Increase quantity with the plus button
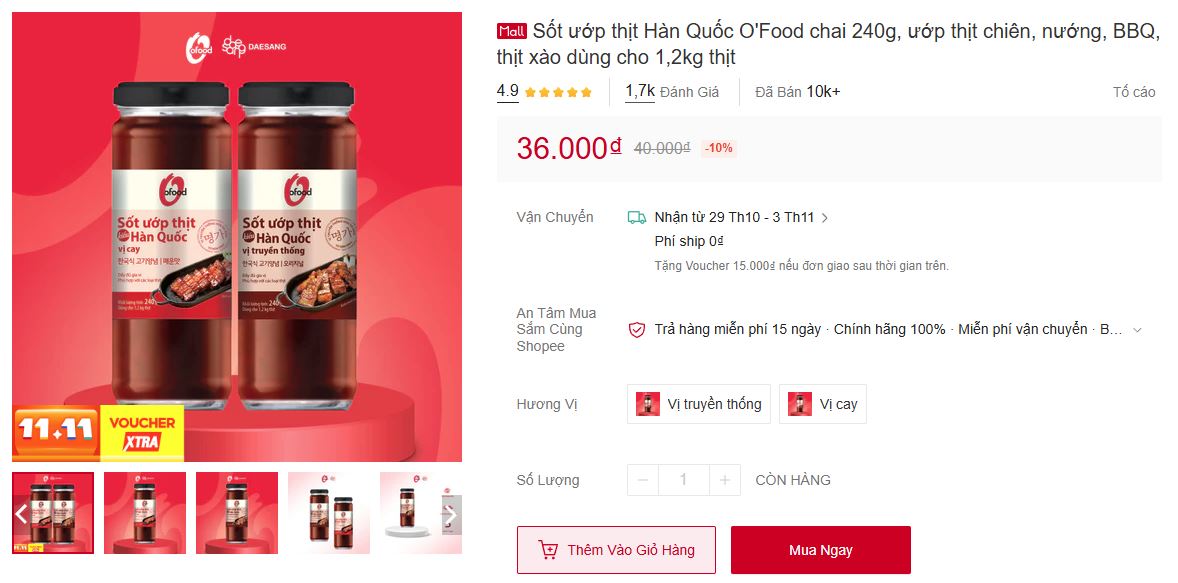The width and height of the screenshot is (1178, 583). (x=724, y=480)
